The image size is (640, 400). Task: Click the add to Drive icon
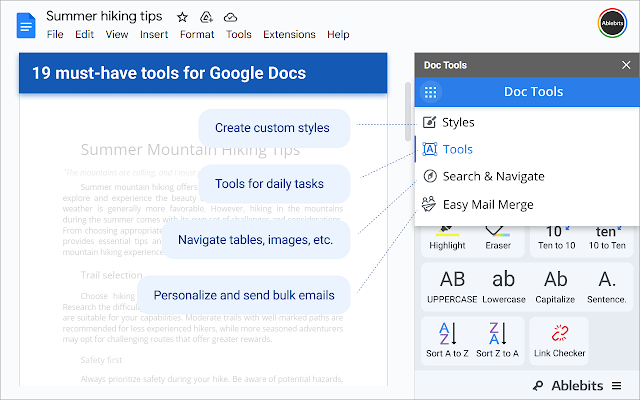click(x=206, y=17)
